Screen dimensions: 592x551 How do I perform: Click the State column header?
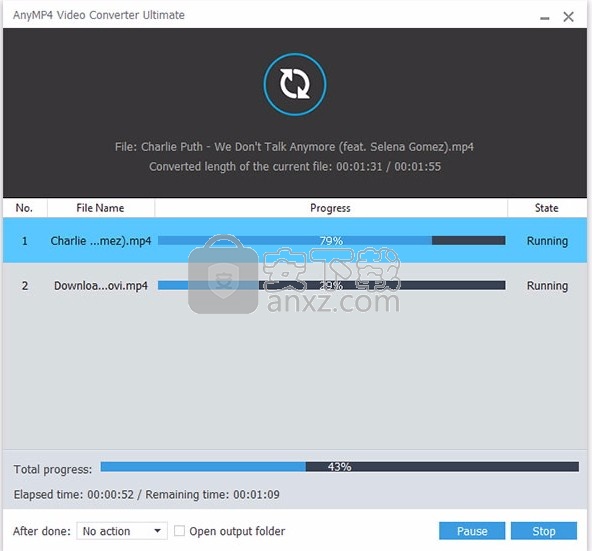click(546, 208)
